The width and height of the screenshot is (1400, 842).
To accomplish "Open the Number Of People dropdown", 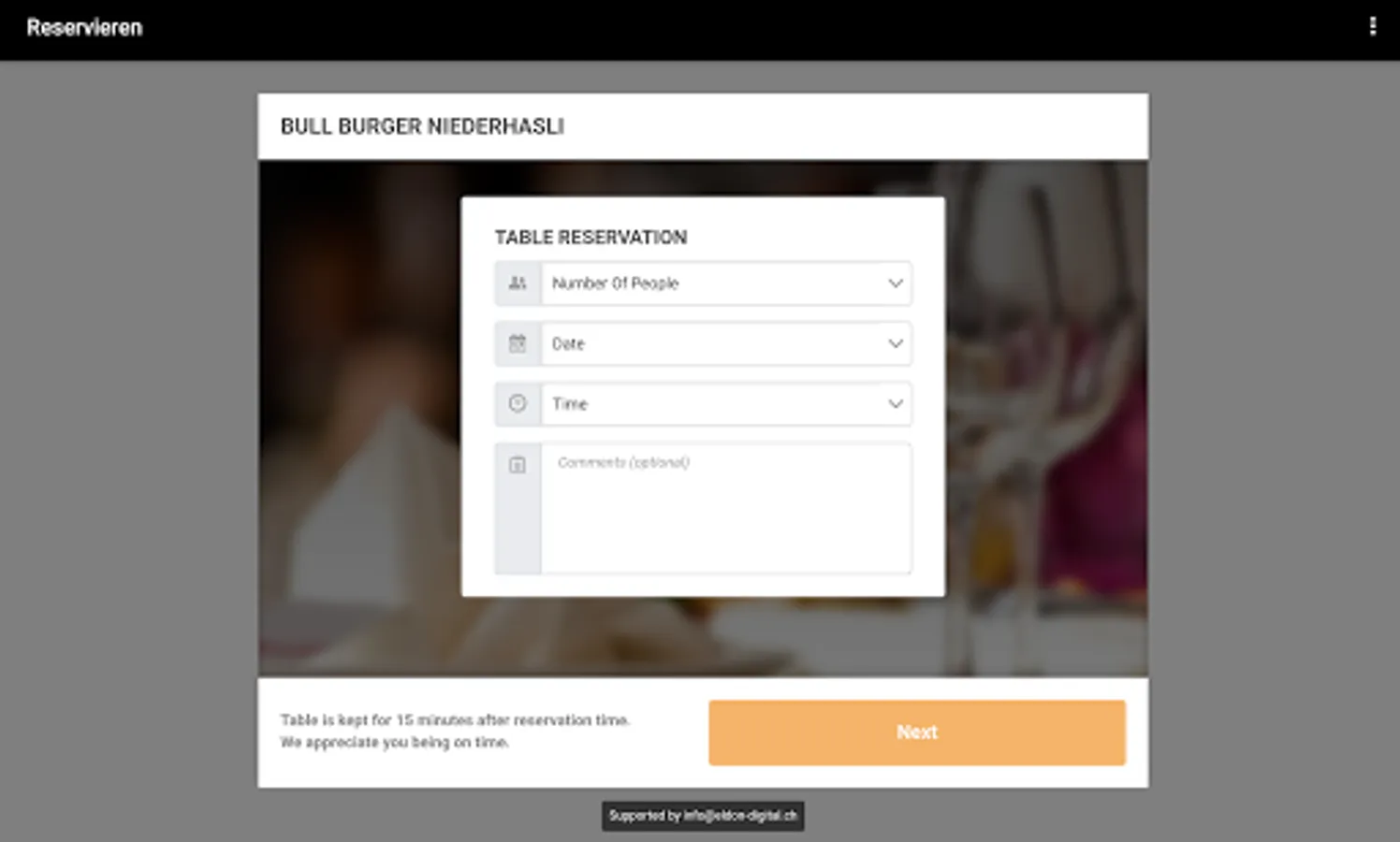I will [x=726, y=283].
